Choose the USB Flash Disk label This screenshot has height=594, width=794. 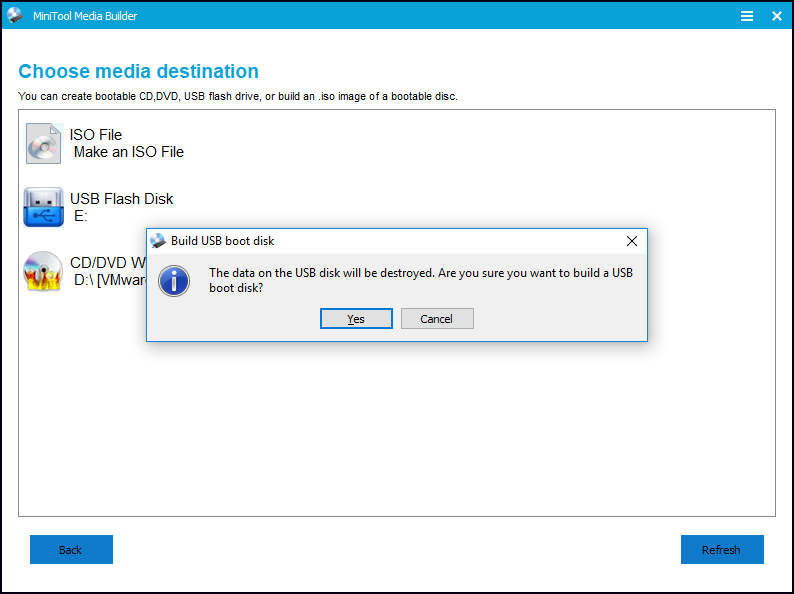pos(121,199)
